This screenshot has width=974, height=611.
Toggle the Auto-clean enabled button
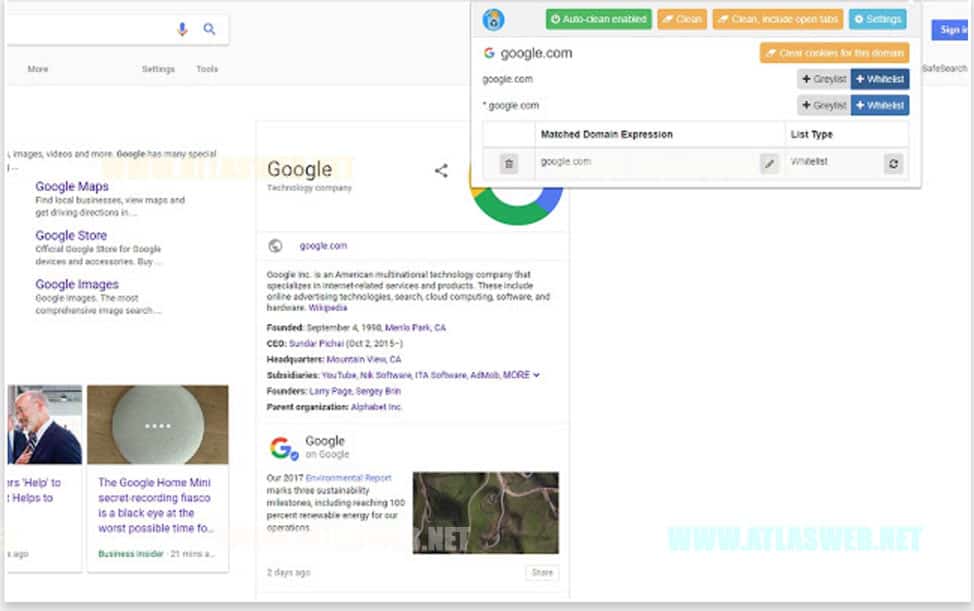(599, 19)
